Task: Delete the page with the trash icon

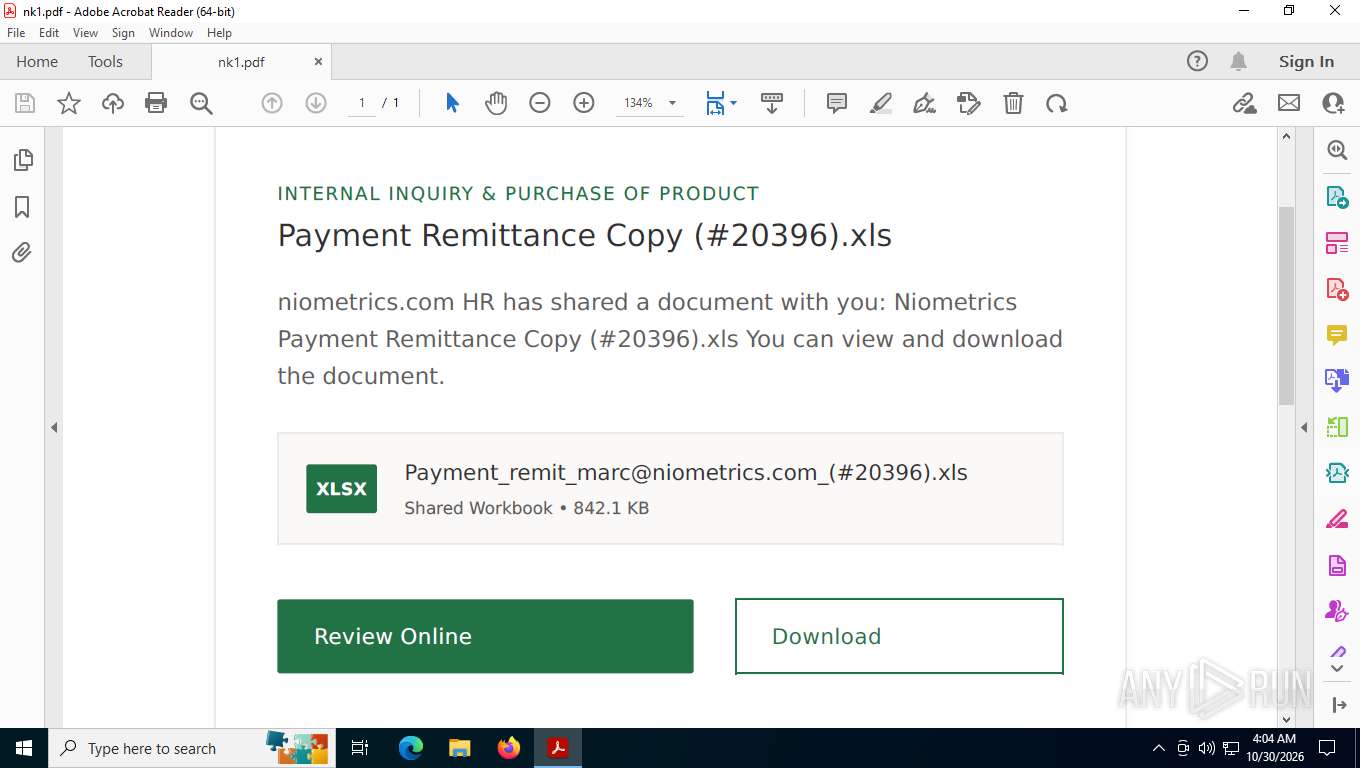Action: pyautogui.click(x=1013, y=103)
